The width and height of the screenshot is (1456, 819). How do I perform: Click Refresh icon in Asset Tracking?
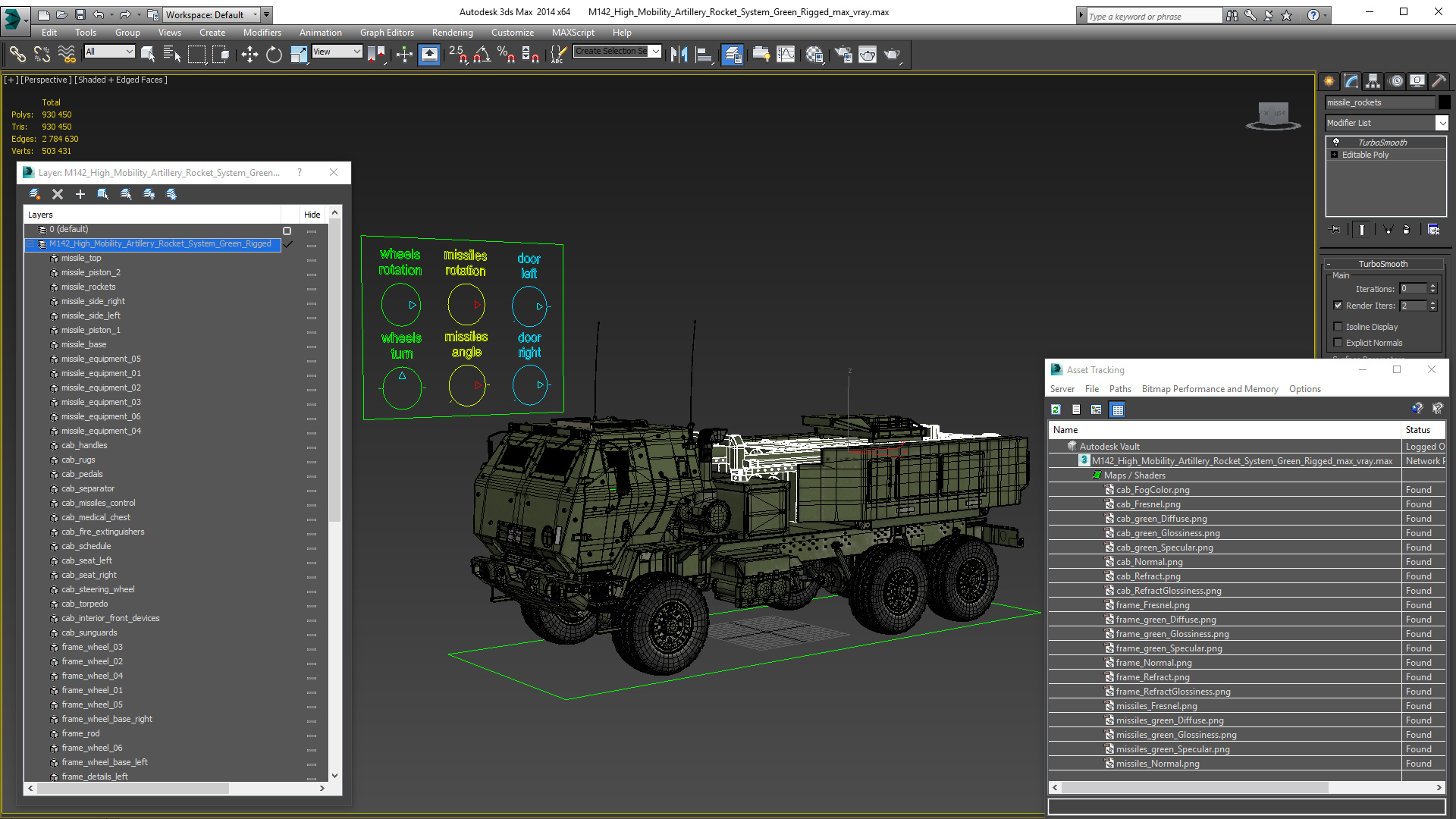[1056, 409]
